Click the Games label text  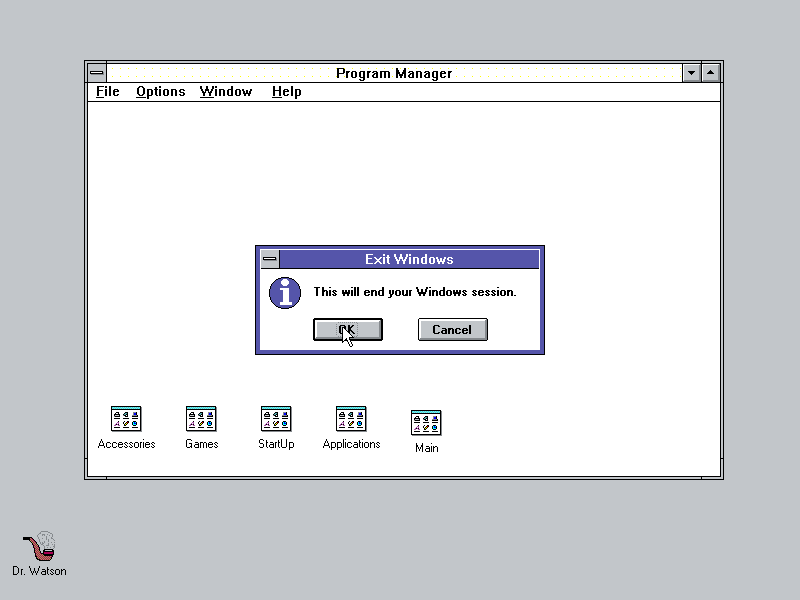[202, 444]
